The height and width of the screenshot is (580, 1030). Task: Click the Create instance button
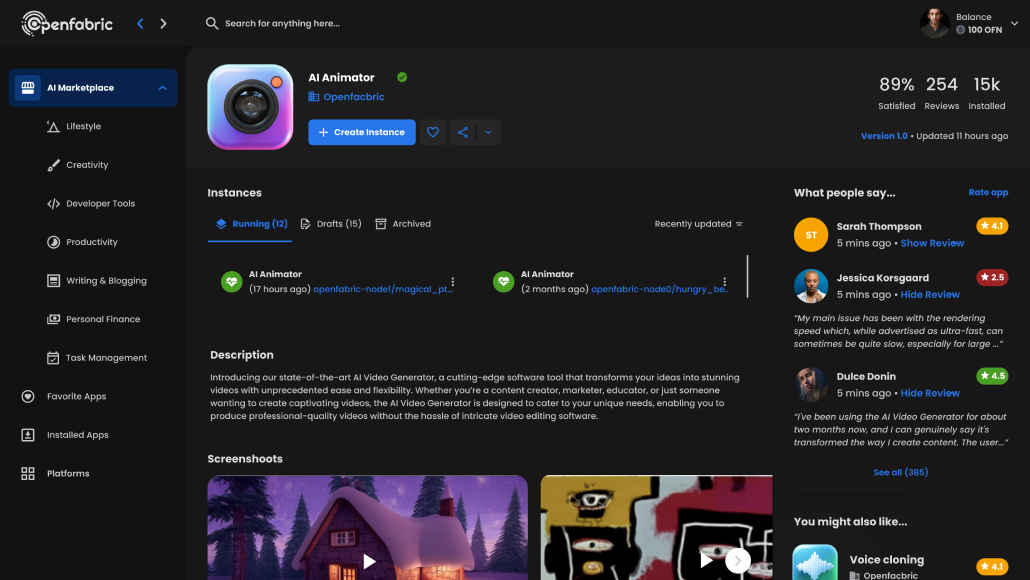pyautogui.click(x=361, y=132)
